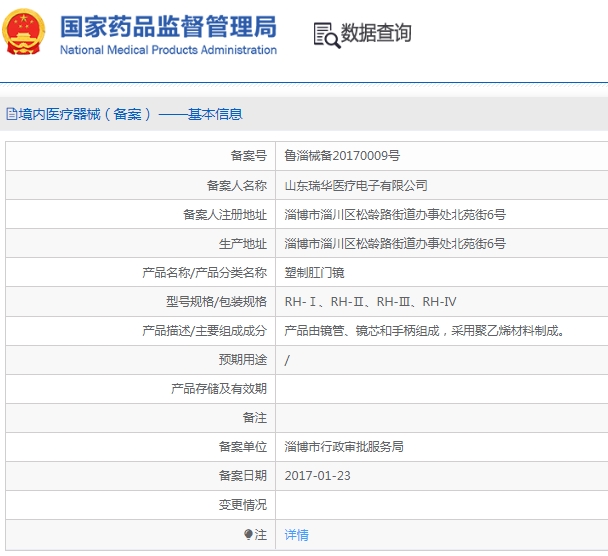Select the company name 山东瑞华医疗电子有限公司

click(x=356, y=185)
